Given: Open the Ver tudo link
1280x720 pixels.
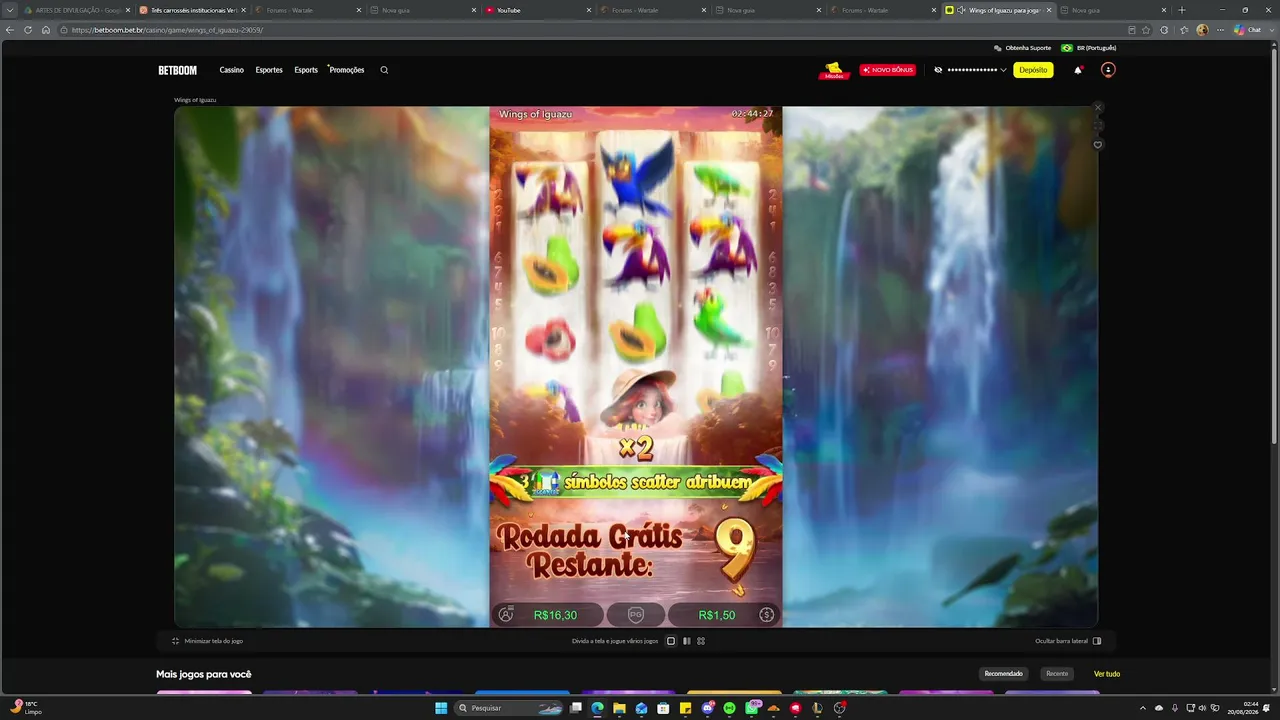Looking at the screenshot, I should [1107, 674].
